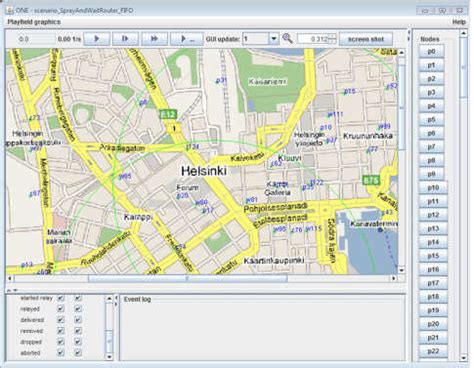Click node label p17 on the map
The image size is (474, 368).
tap(208, 210)
